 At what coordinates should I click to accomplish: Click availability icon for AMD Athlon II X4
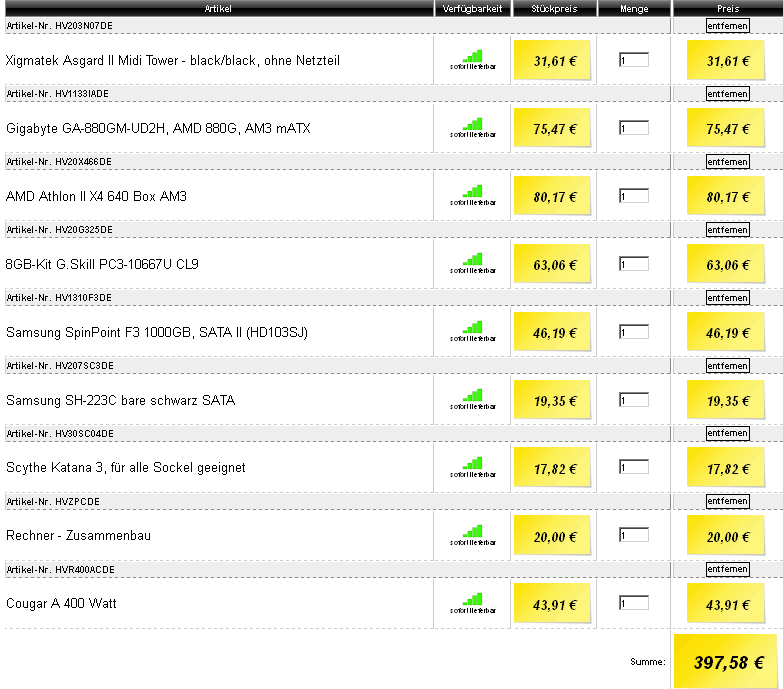473,196
